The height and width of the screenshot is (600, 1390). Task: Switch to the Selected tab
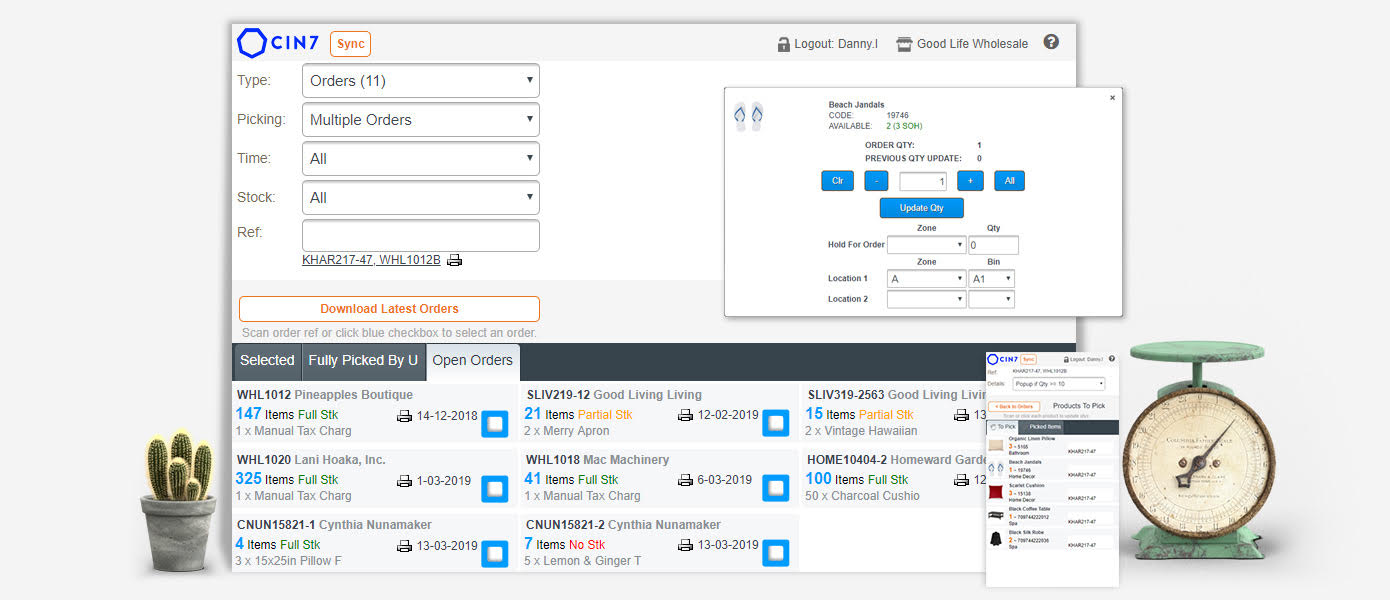[267, 361]
